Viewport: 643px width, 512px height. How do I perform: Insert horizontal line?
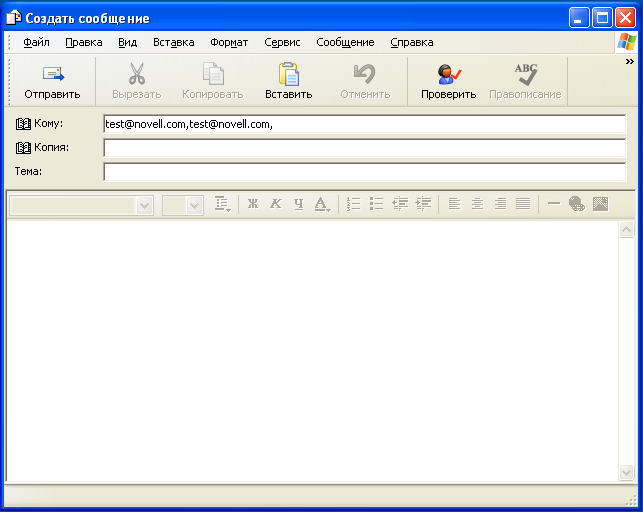tap(554, 203)
